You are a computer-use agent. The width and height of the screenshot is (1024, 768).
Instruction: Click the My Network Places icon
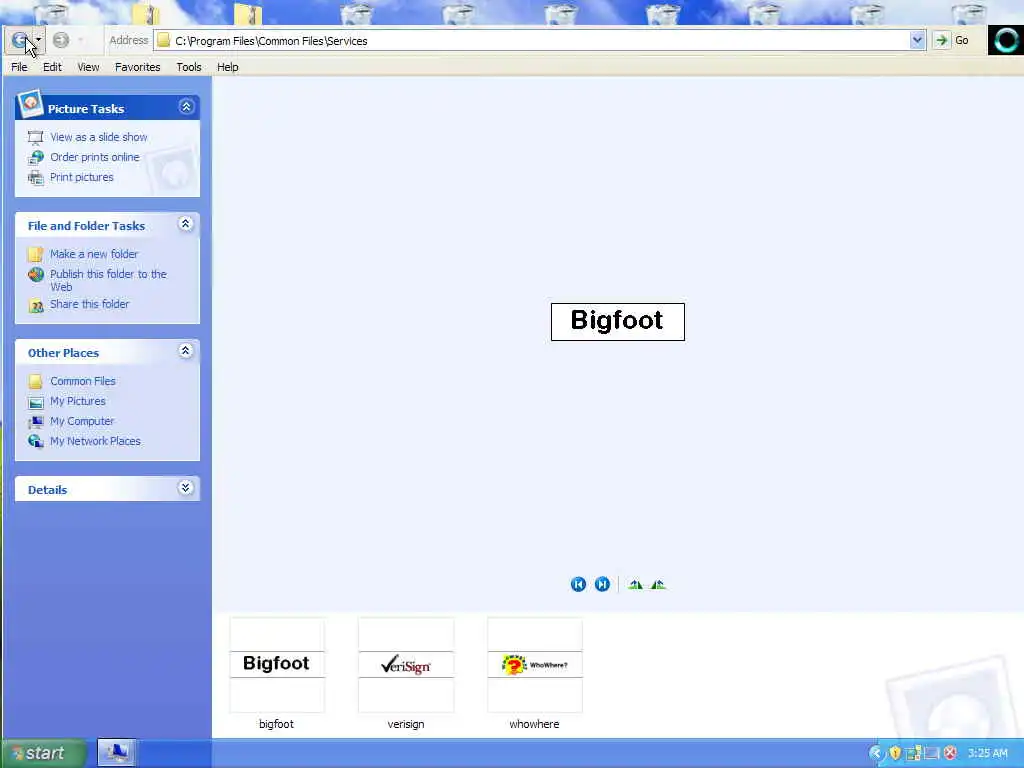tap(35, 441)
